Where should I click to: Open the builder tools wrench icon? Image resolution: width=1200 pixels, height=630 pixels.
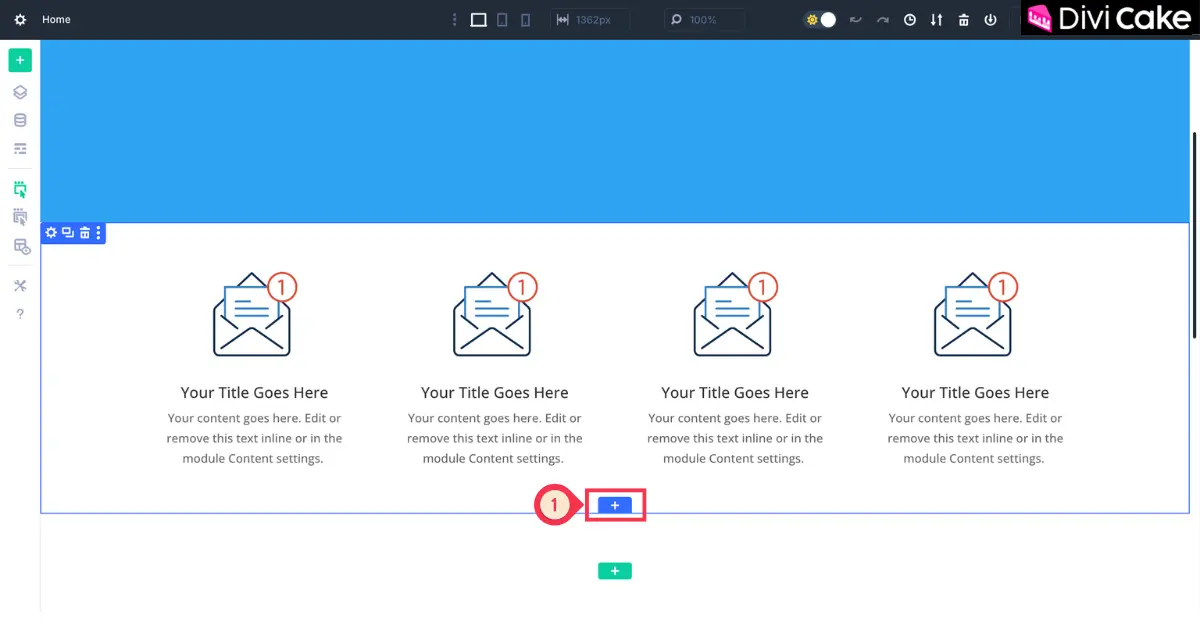click(x=20, y=286)
